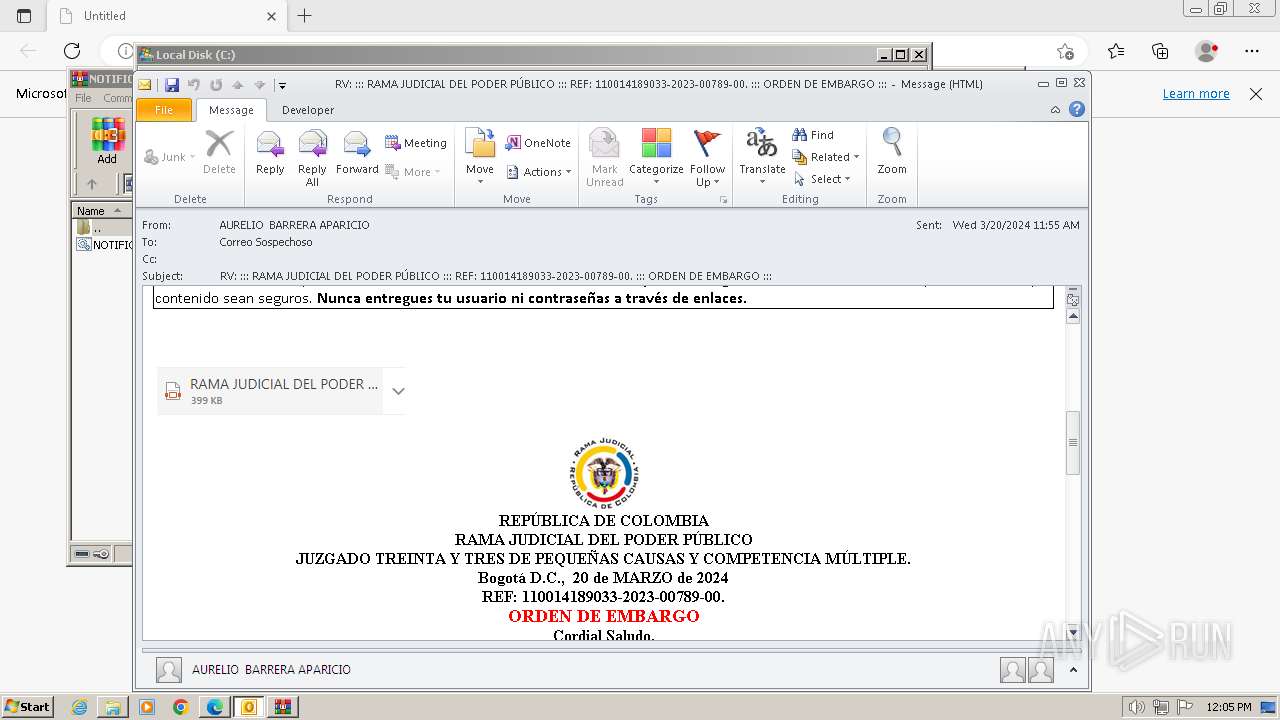This screenshot has height=720, width=1280.
Task: Open the Tags dialog launcher
Action: click(723, 200)
